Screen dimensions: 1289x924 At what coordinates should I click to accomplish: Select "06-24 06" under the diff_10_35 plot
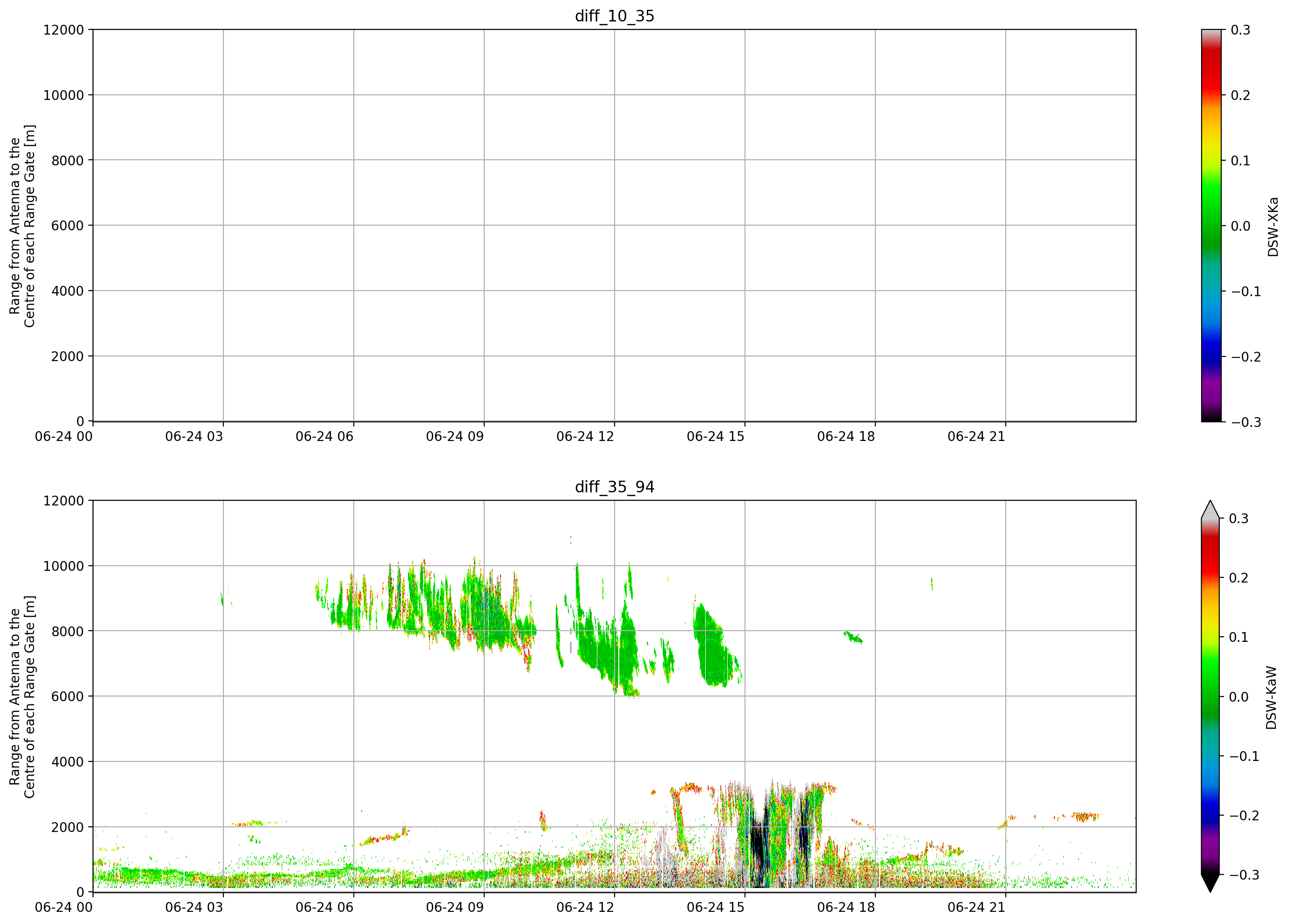(x=324, y=437)
